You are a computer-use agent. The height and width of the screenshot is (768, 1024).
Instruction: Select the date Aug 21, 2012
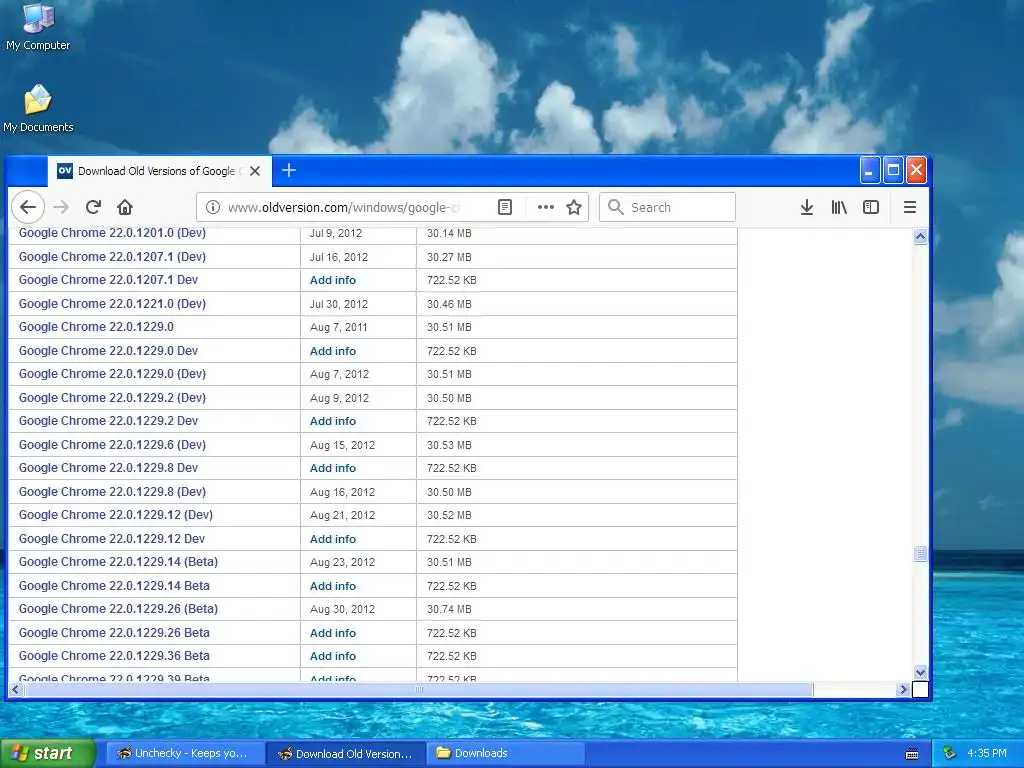tap(342, 515)
